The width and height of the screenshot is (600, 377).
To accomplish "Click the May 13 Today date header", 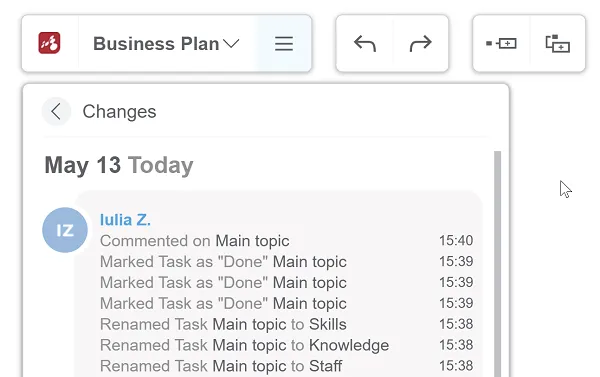I will coord(119,165).
